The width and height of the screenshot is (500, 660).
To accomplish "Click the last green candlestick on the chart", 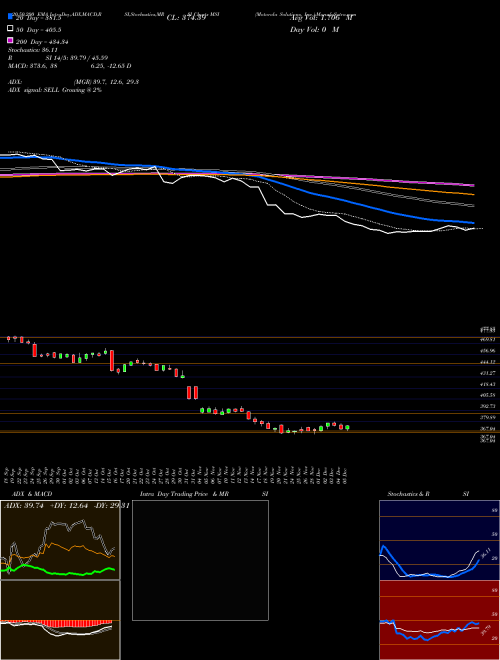I will (347, 428).
